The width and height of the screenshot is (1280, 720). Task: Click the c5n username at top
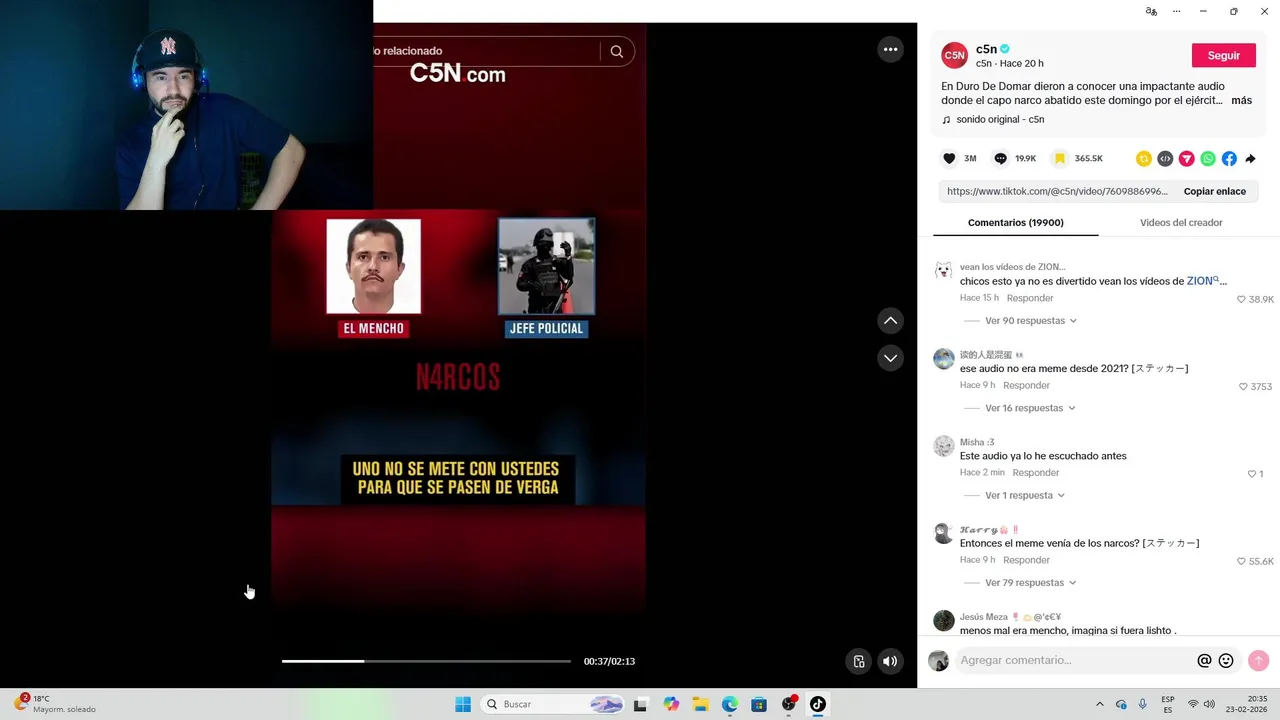[x=986, y=49]
